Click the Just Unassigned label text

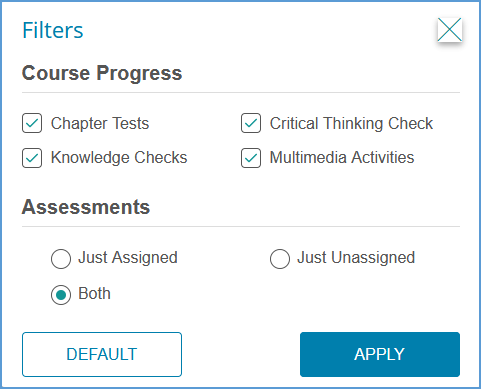356,258
